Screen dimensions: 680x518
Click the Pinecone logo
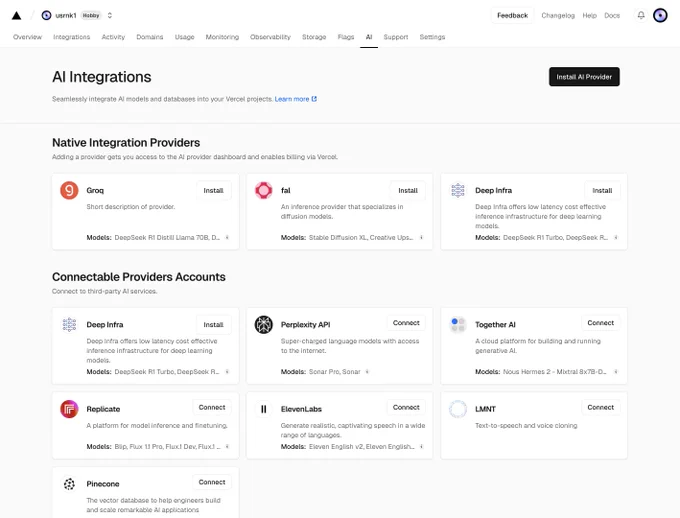coord(69,484)
